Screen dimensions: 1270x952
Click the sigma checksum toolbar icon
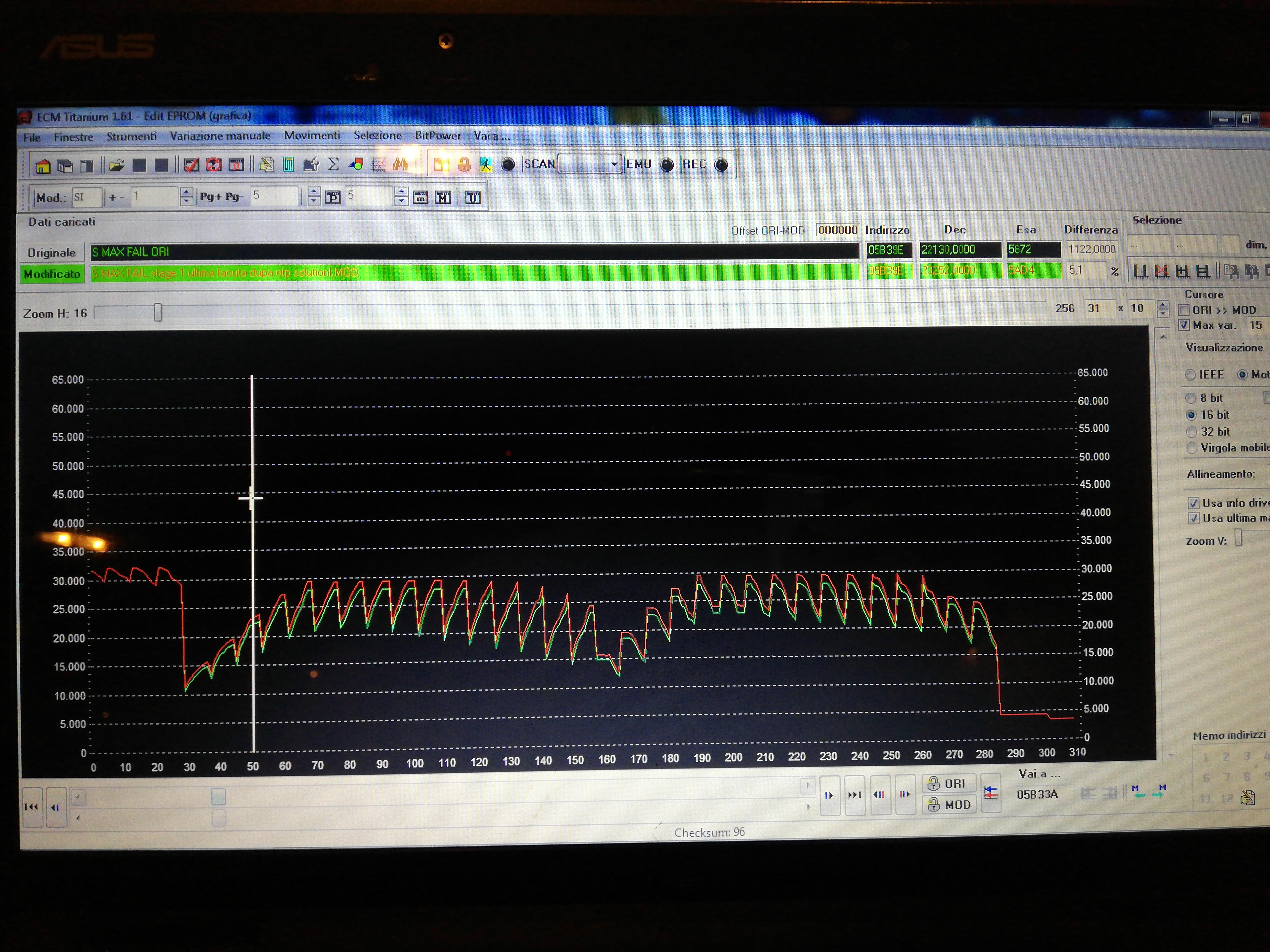(333, 165)
